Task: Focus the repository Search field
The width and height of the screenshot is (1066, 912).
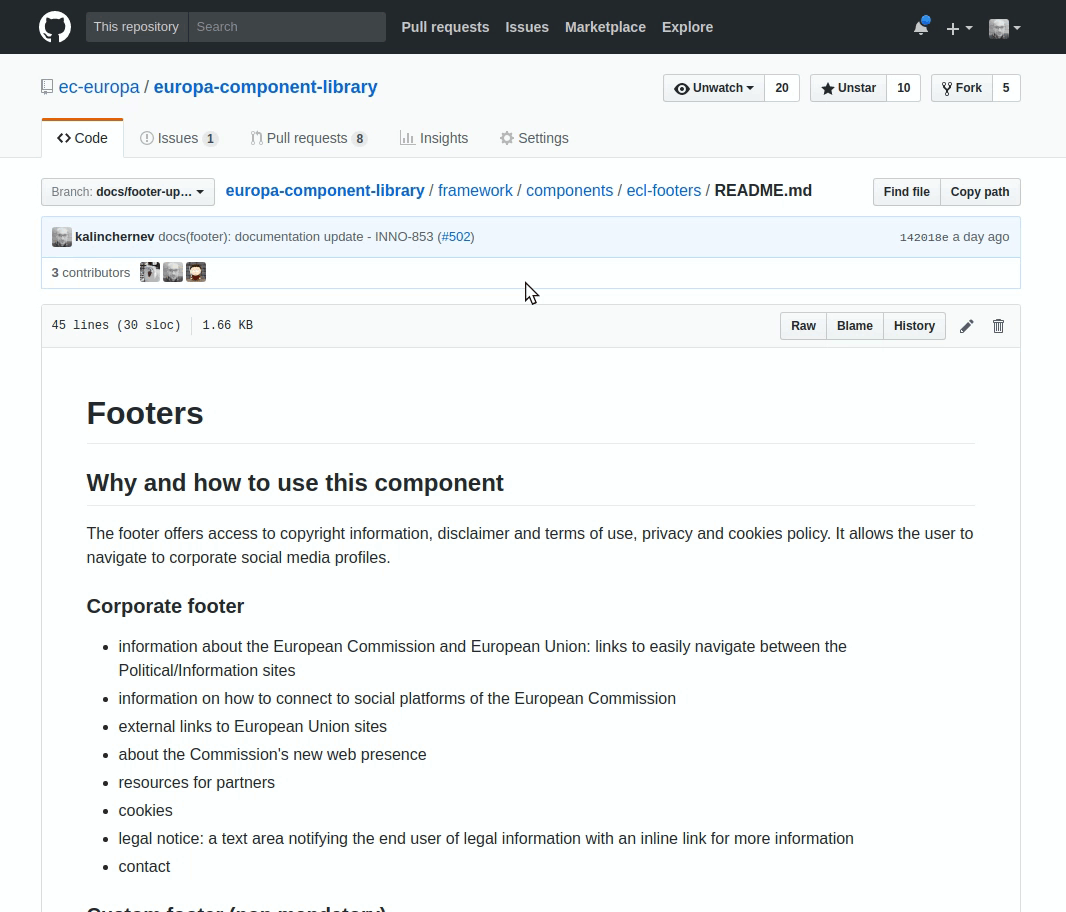Action: point(287,27)
